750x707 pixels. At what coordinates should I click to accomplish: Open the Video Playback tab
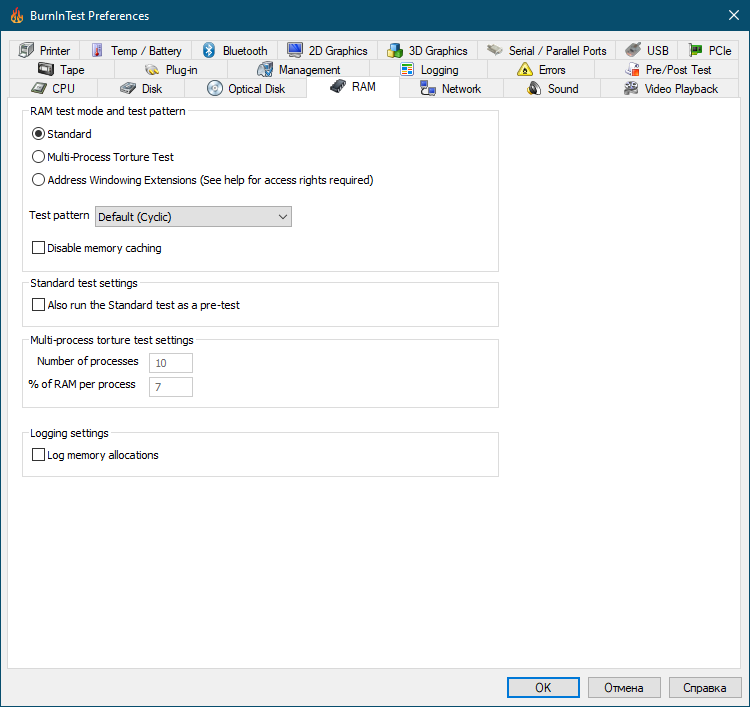(670, 89)
